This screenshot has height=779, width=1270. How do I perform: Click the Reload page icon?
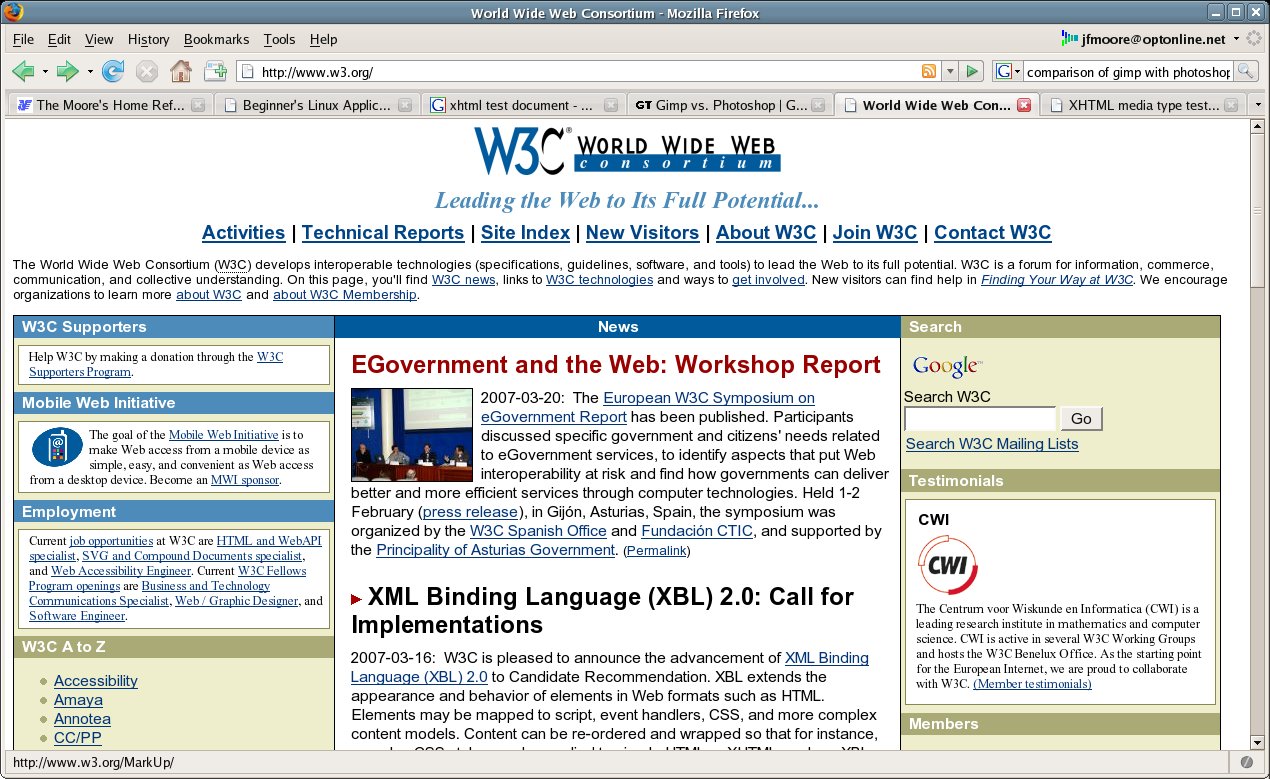point(113,71)
